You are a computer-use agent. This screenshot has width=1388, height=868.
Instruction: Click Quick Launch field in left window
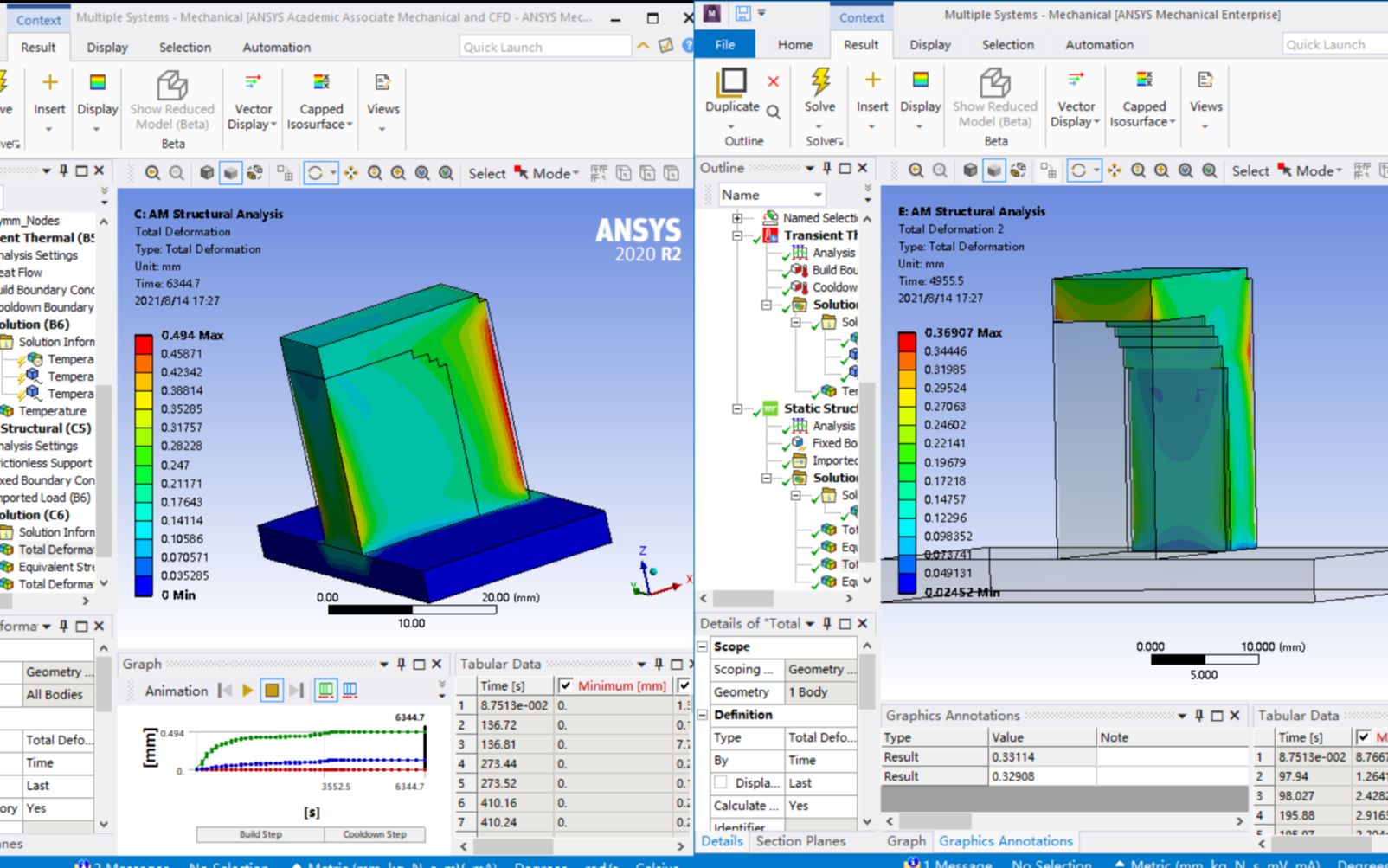545,47
